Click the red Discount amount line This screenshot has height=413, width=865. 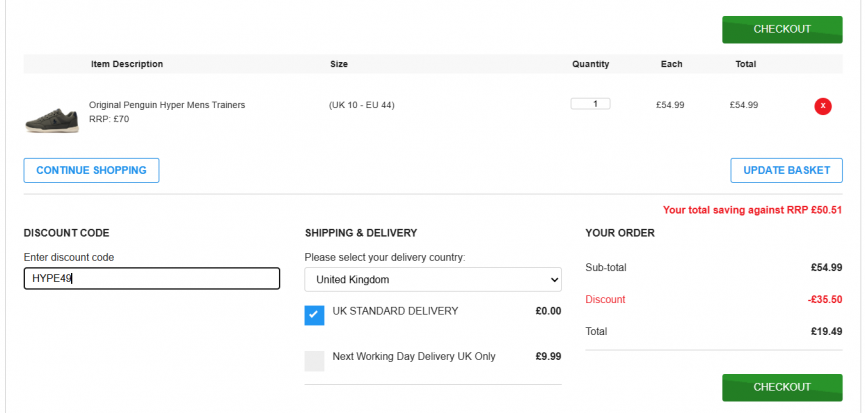click(713, 299)
